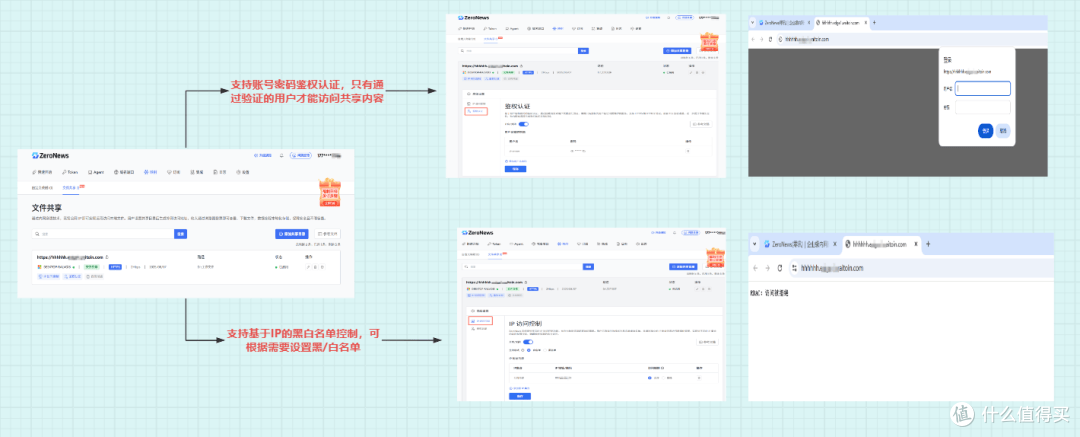View site information icon in bottom-right address bar
1080x437 pixels.
(794, 267)
